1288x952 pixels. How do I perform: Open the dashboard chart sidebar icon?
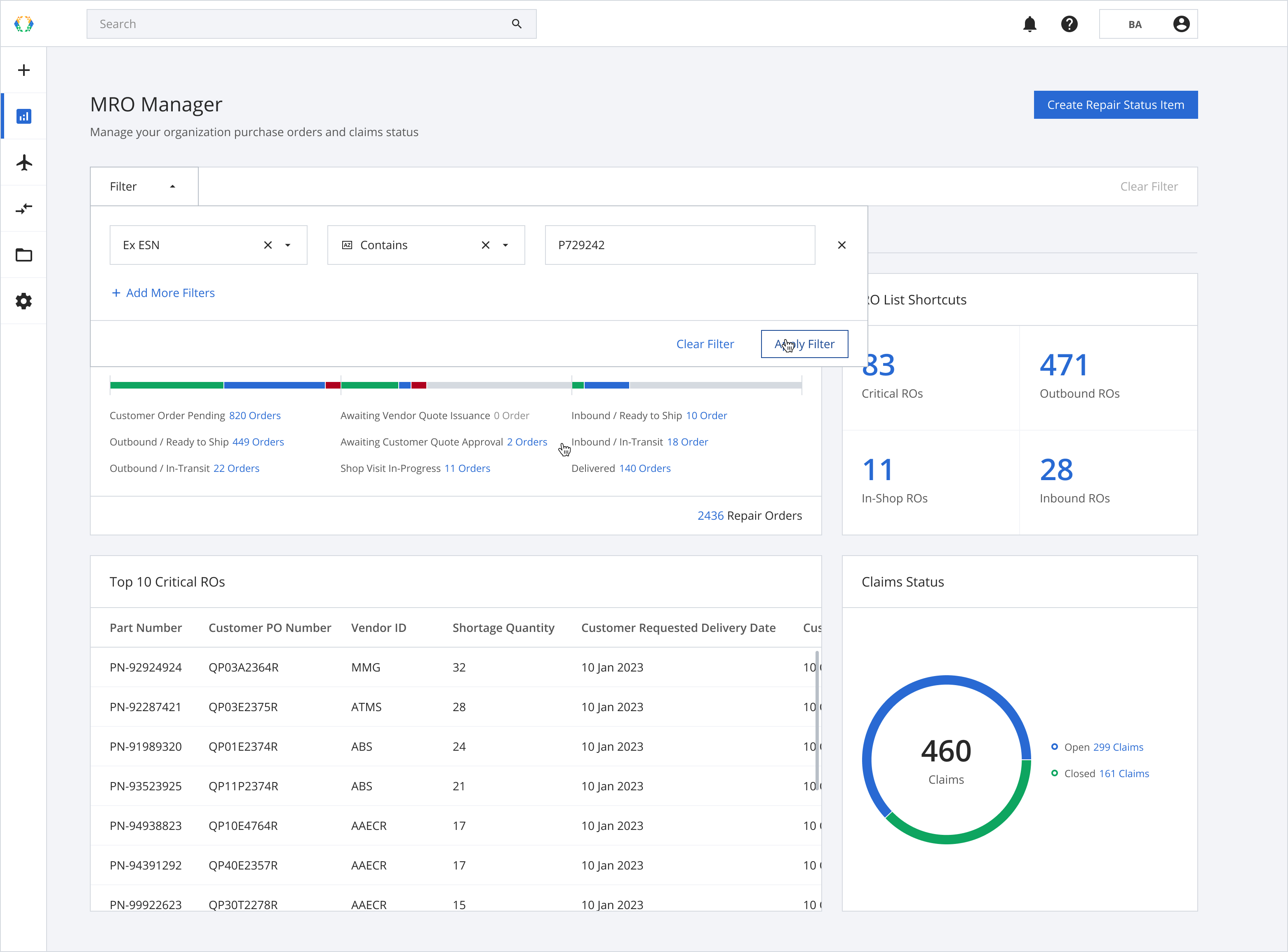[24, 116]
